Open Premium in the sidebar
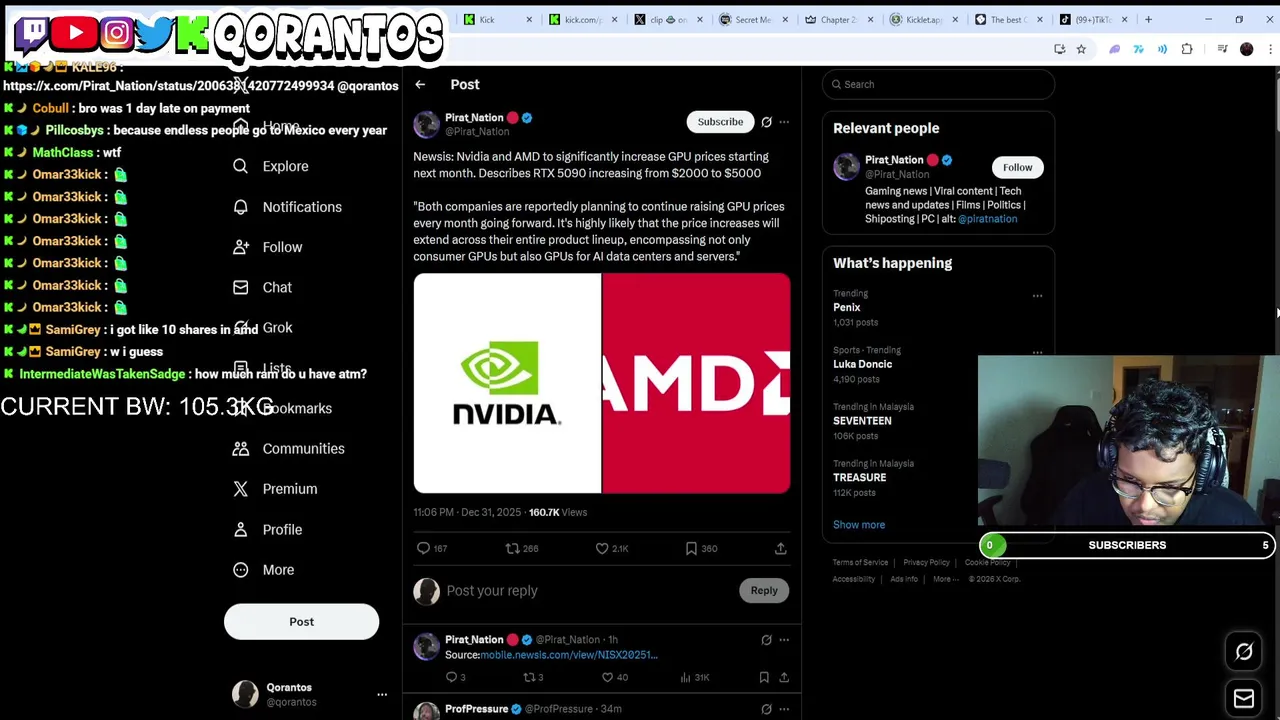This screenshot has width=1280, height=720. coord(276,489)
